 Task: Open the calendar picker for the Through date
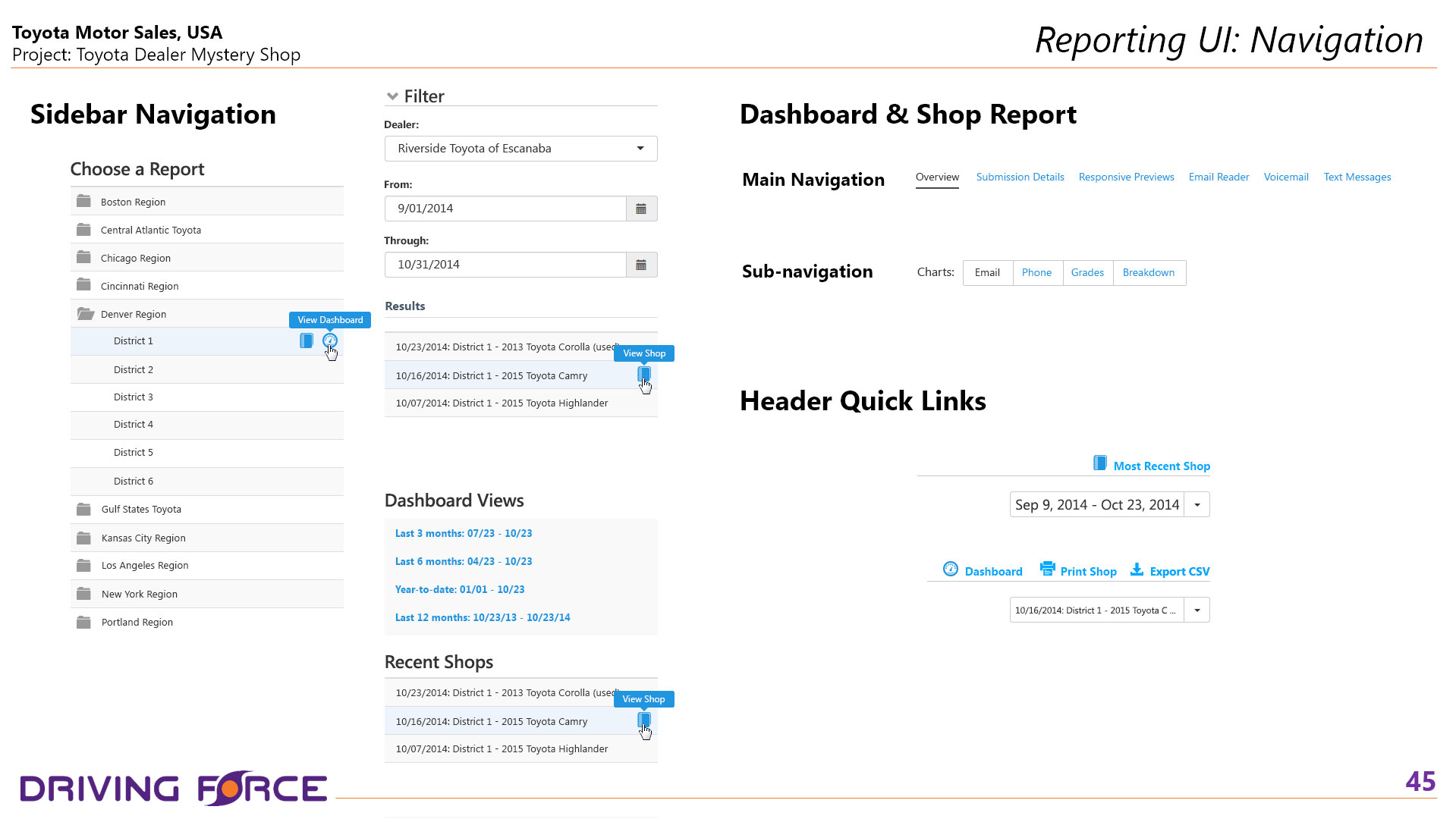[641, 265]
